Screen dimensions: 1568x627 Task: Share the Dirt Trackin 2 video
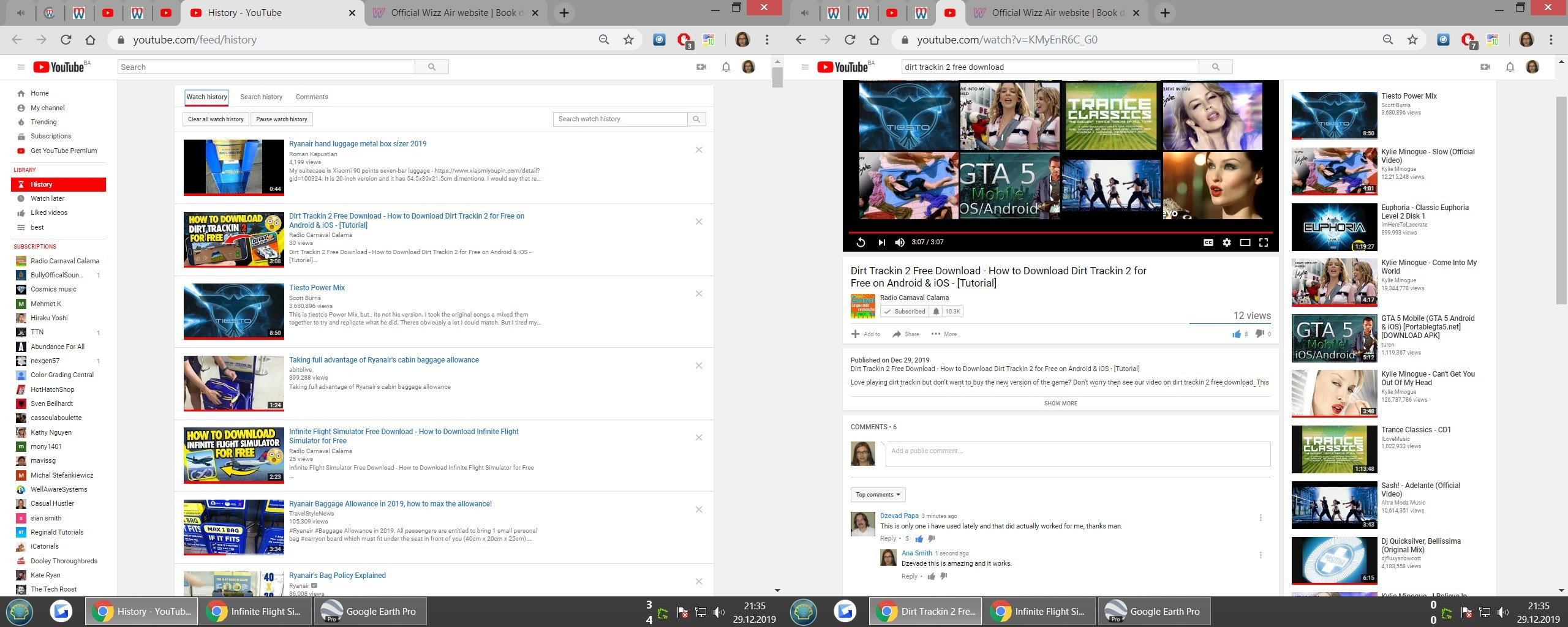tap(906, 334)
